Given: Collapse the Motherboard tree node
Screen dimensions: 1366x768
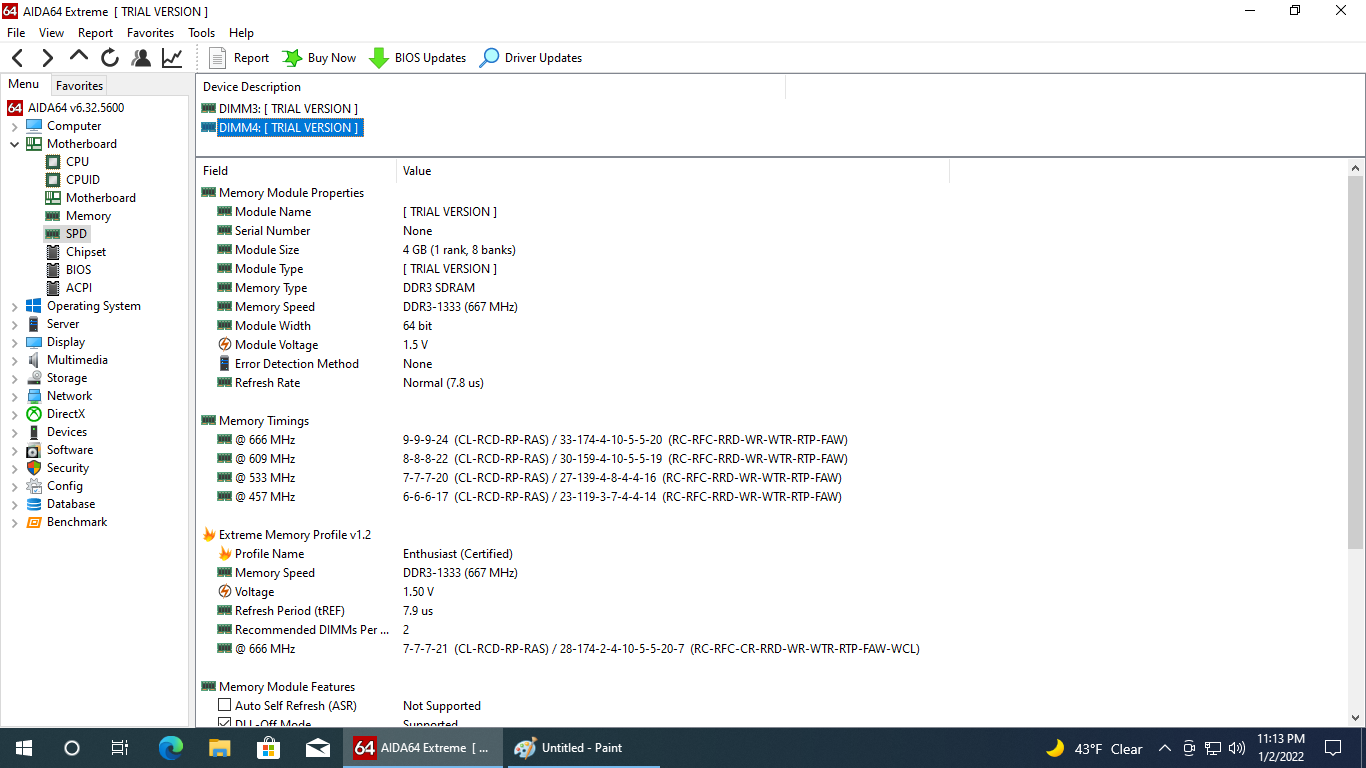Looking at the screenshot, I should pos(14,144).
